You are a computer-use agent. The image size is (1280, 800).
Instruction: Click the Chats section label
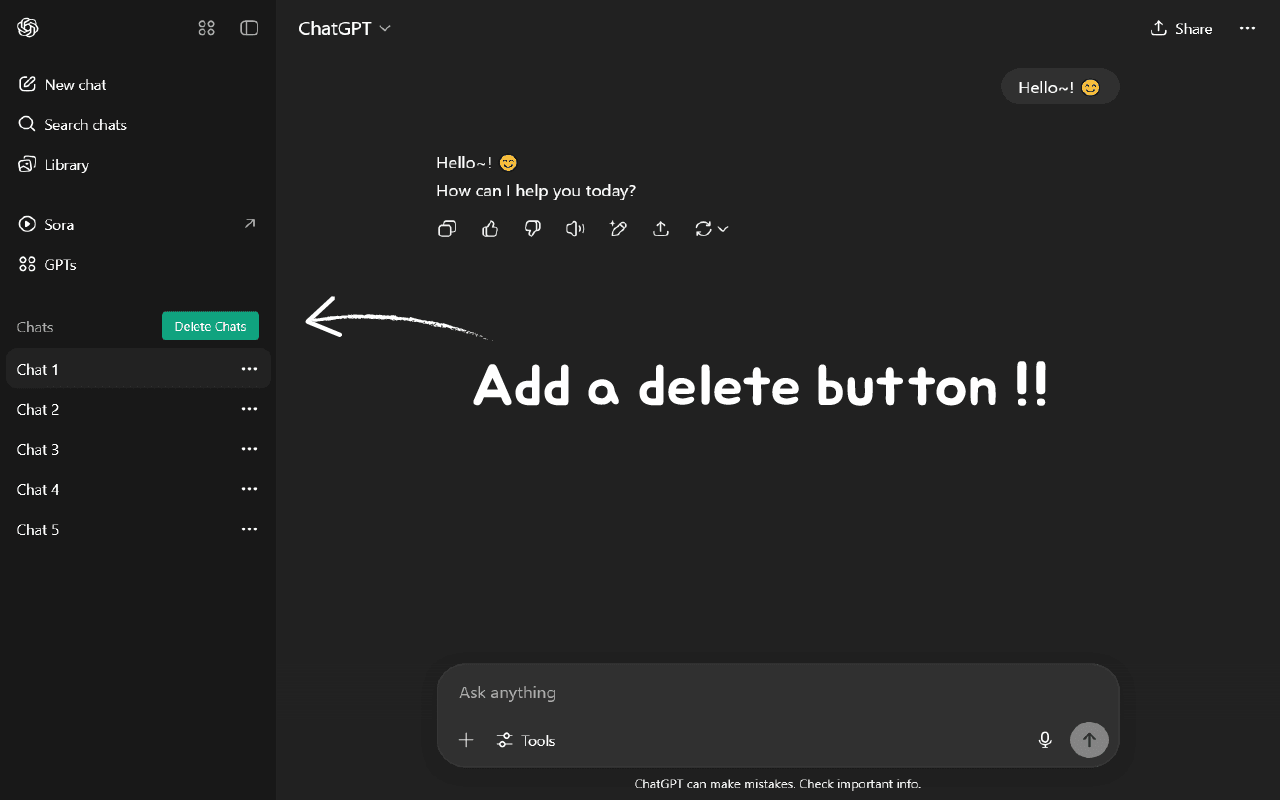pos(35,327)
